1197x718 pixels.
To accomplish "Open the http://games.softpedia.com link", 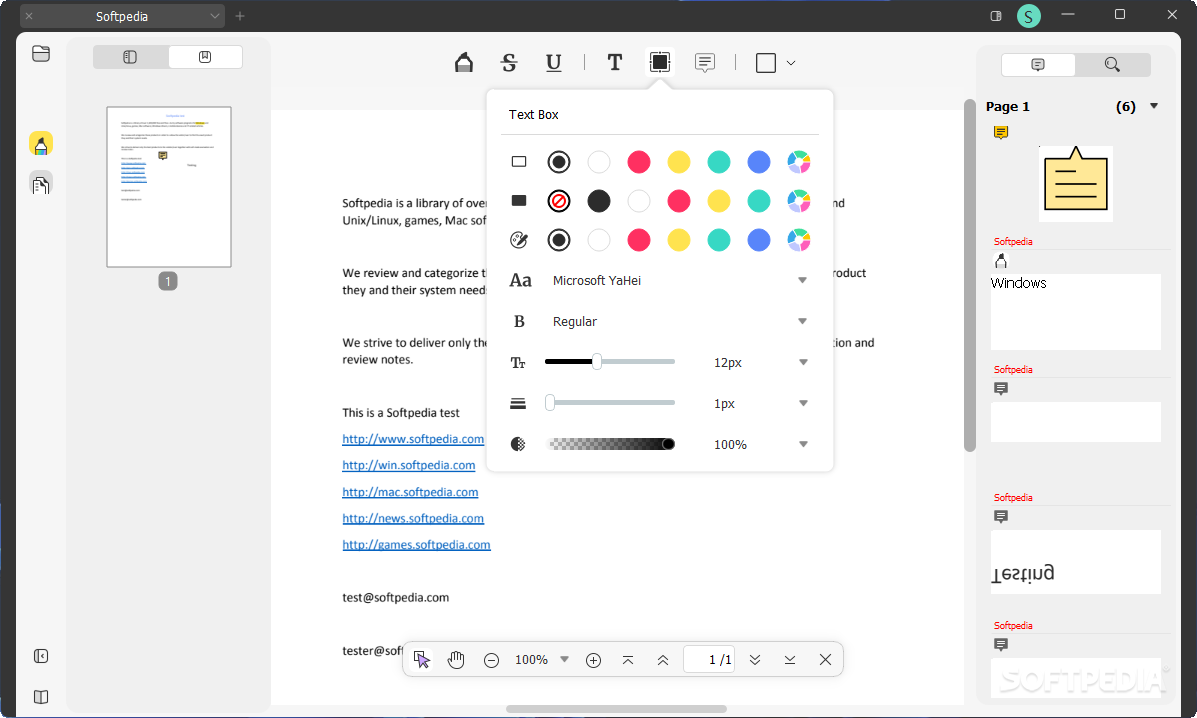I will [x=416, y=545].
